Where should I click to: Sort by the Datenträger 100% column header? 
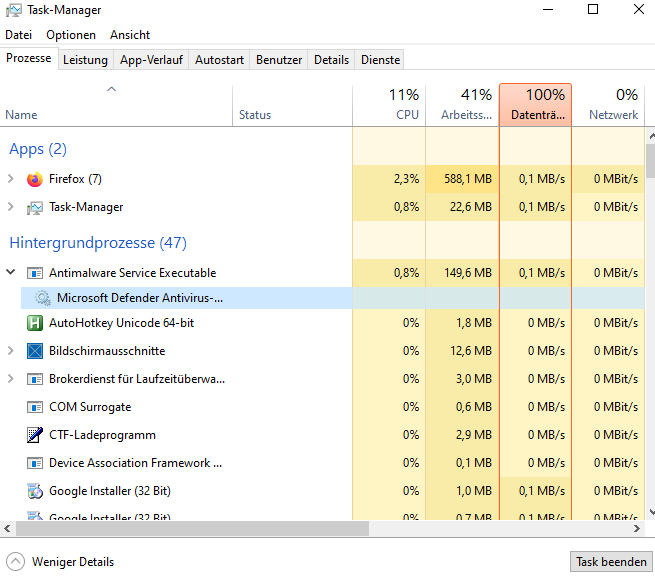click(x=536, y=105)
